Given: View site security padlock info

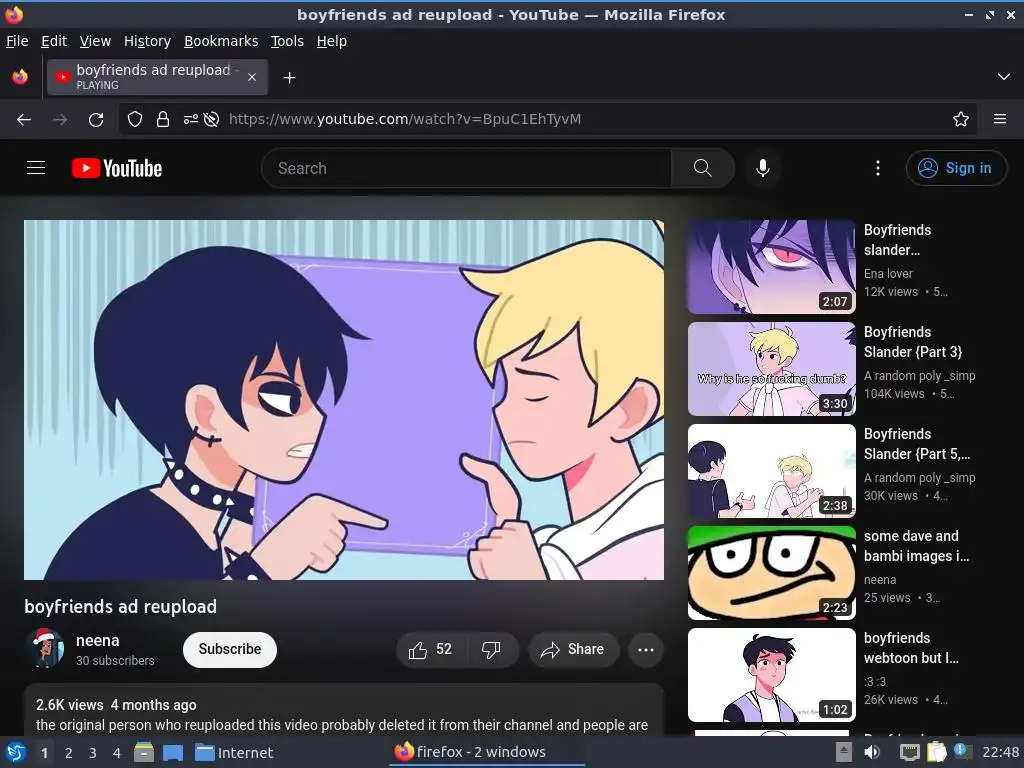Looking at the screenshot, I should (x=163, y=119).
